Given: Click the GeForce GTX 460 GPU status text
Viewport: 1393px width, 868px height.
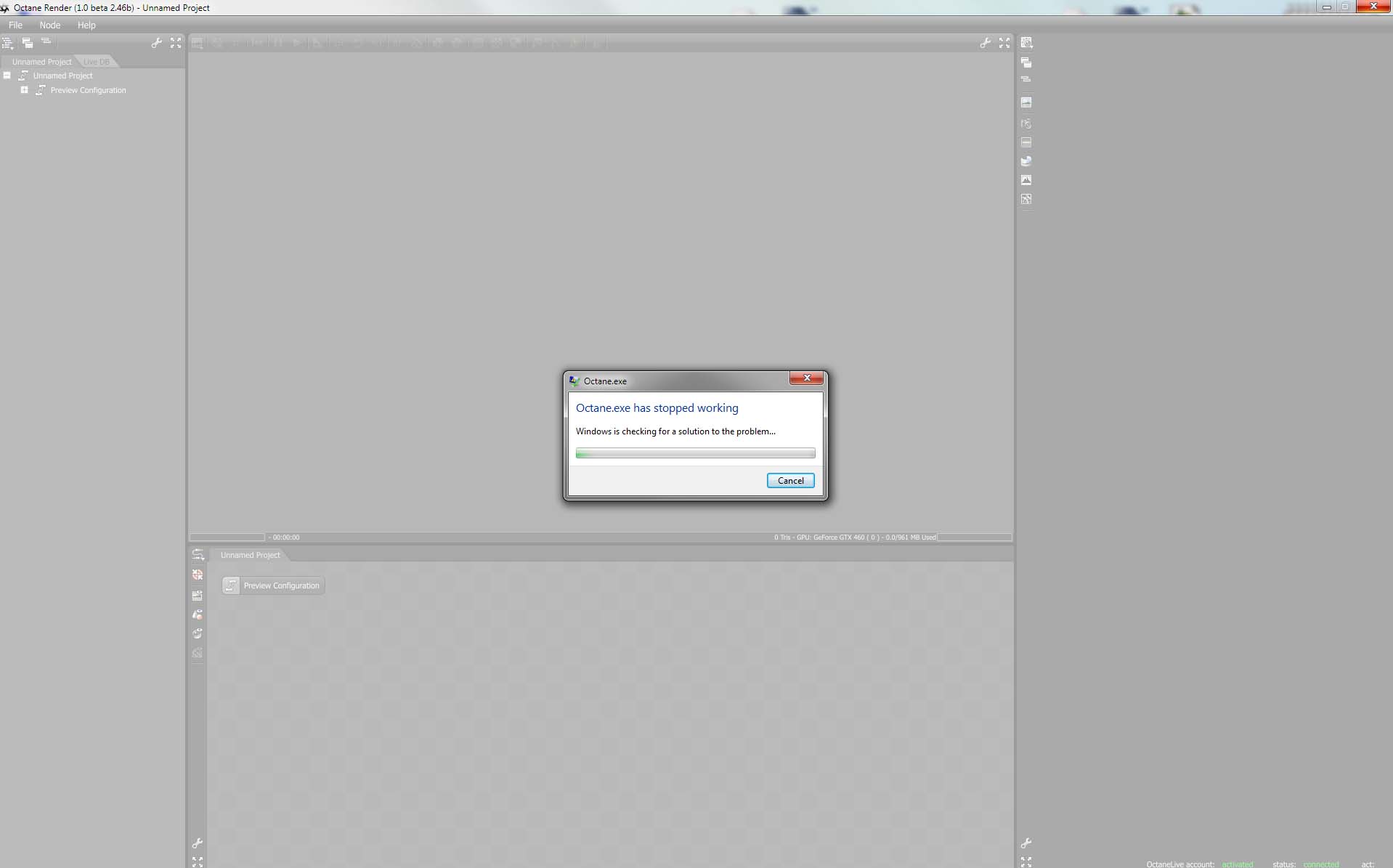Looking at the screenshot, I should click(855, 538).
